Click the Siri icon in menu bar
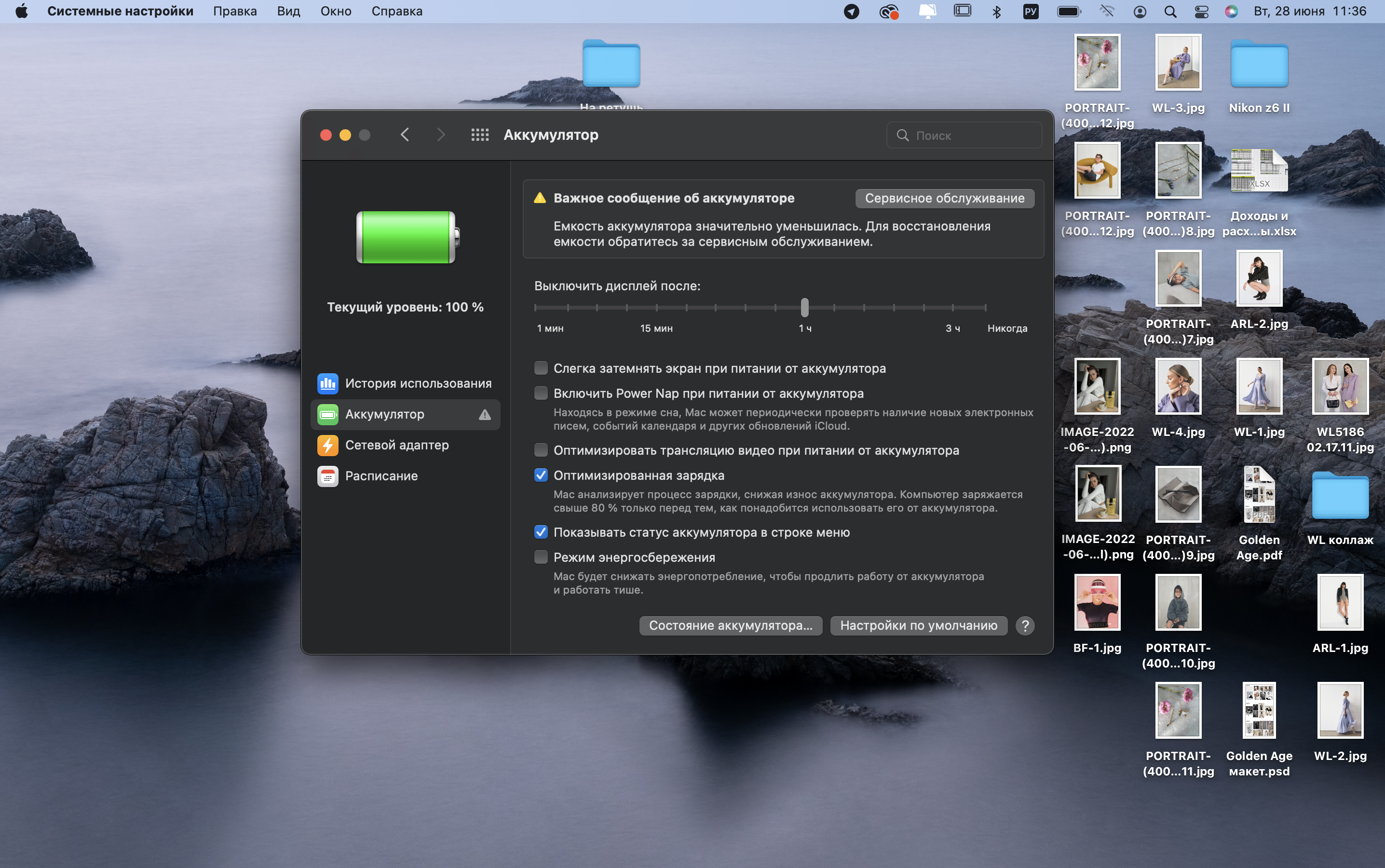This screenshot has height=868, width=1385. pos(1231,12)
